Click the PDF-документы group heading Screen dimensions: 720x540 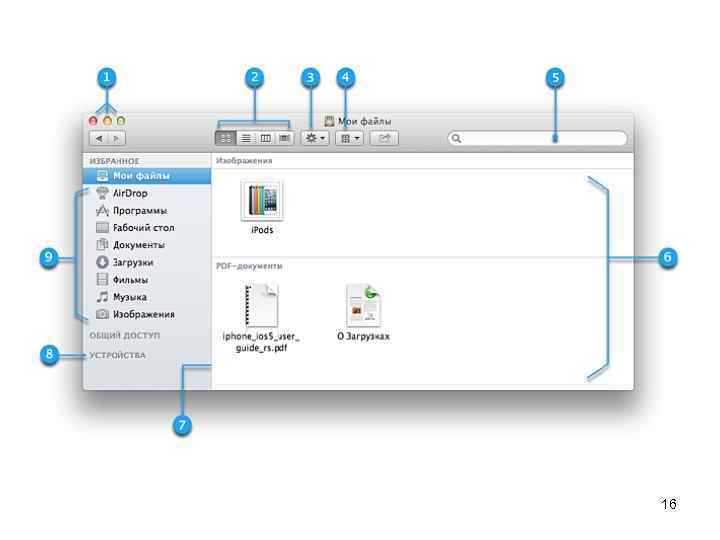(249, 266)
